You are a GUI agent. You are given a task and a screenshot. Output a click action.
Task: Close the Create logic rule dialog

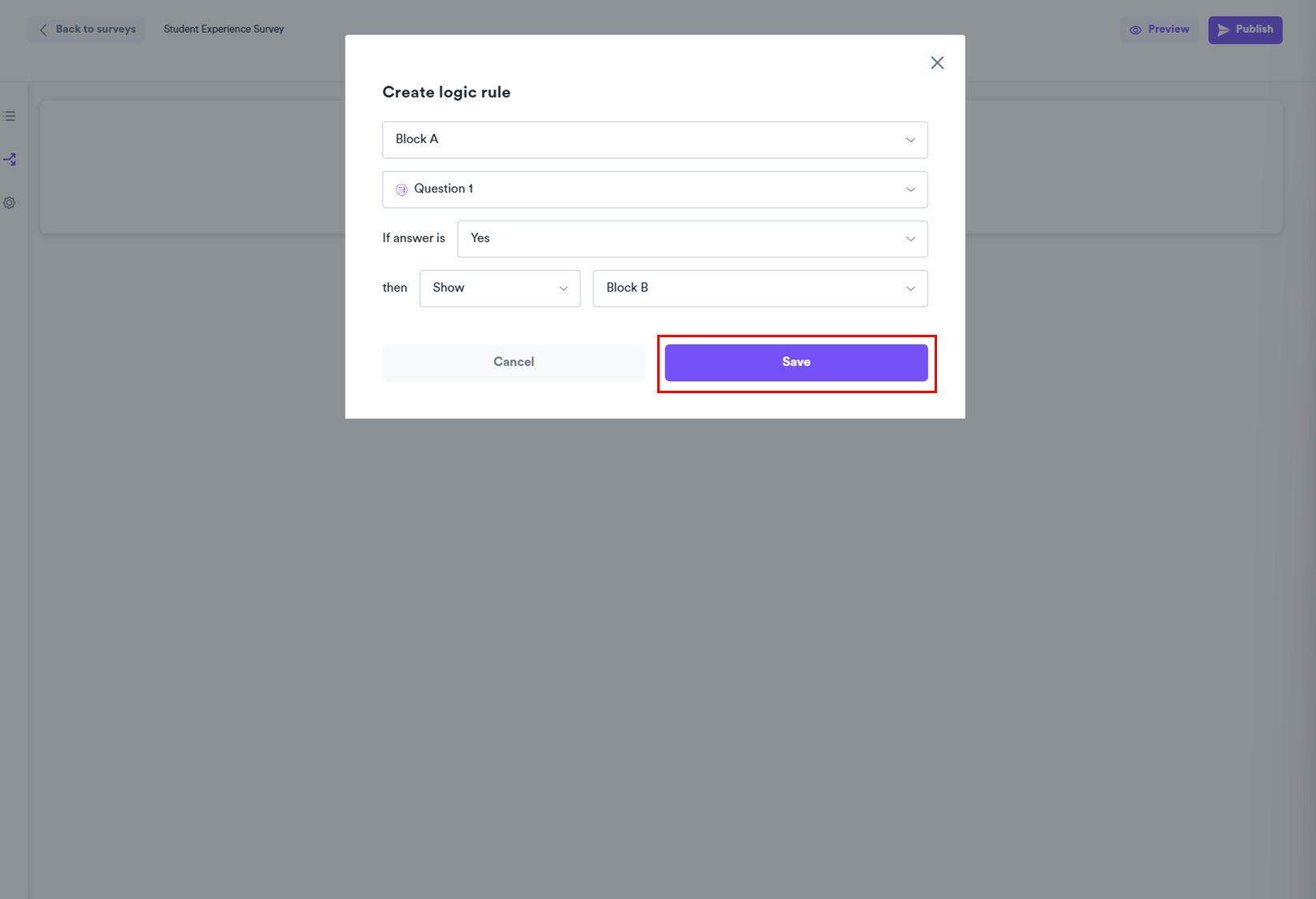point(937,63)
